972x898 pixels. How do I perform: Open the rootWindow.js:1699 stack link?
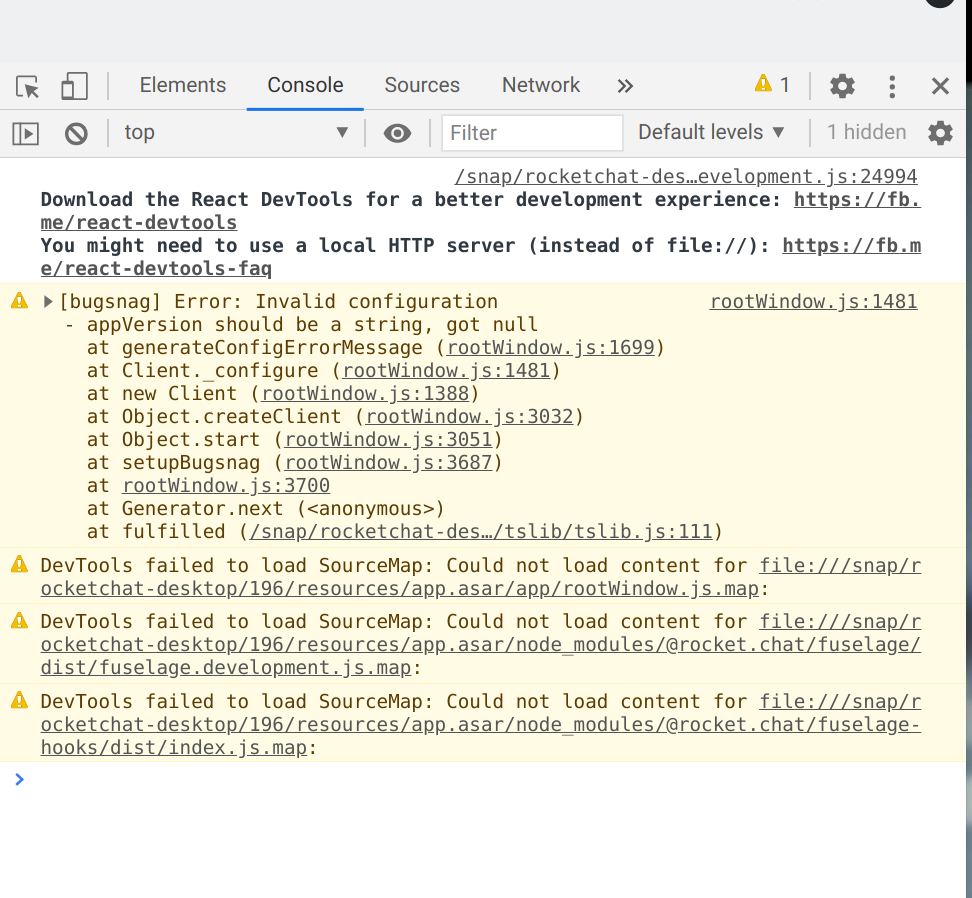tap(550, 347)
